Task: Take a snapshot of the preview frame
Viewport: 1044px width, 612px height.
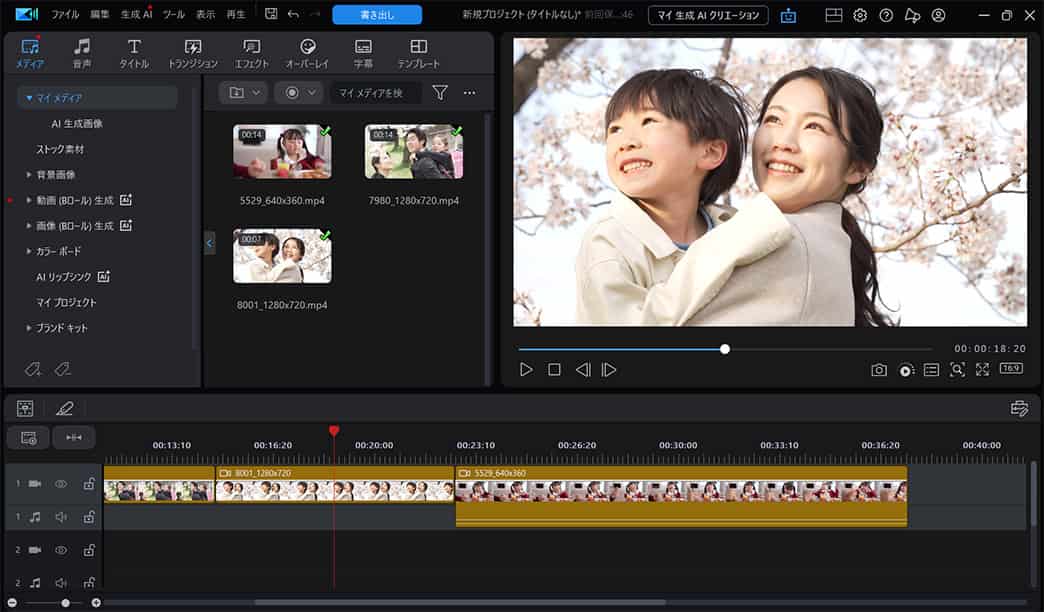Action: click(879, 369)
